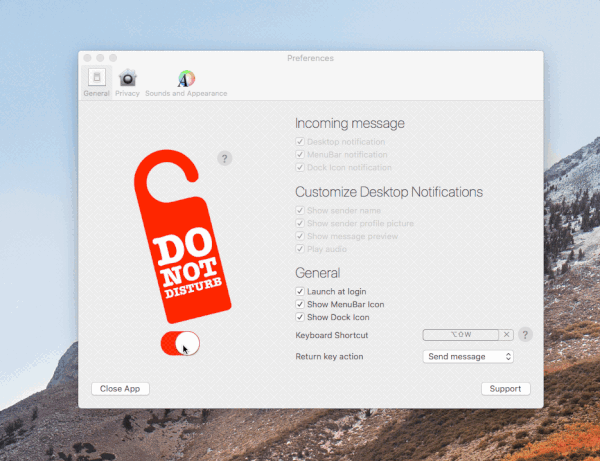The width and height of the screenshot is (600, 461).
Task: Click the Keyboard Shortcut label
Action: click(331, 335)
